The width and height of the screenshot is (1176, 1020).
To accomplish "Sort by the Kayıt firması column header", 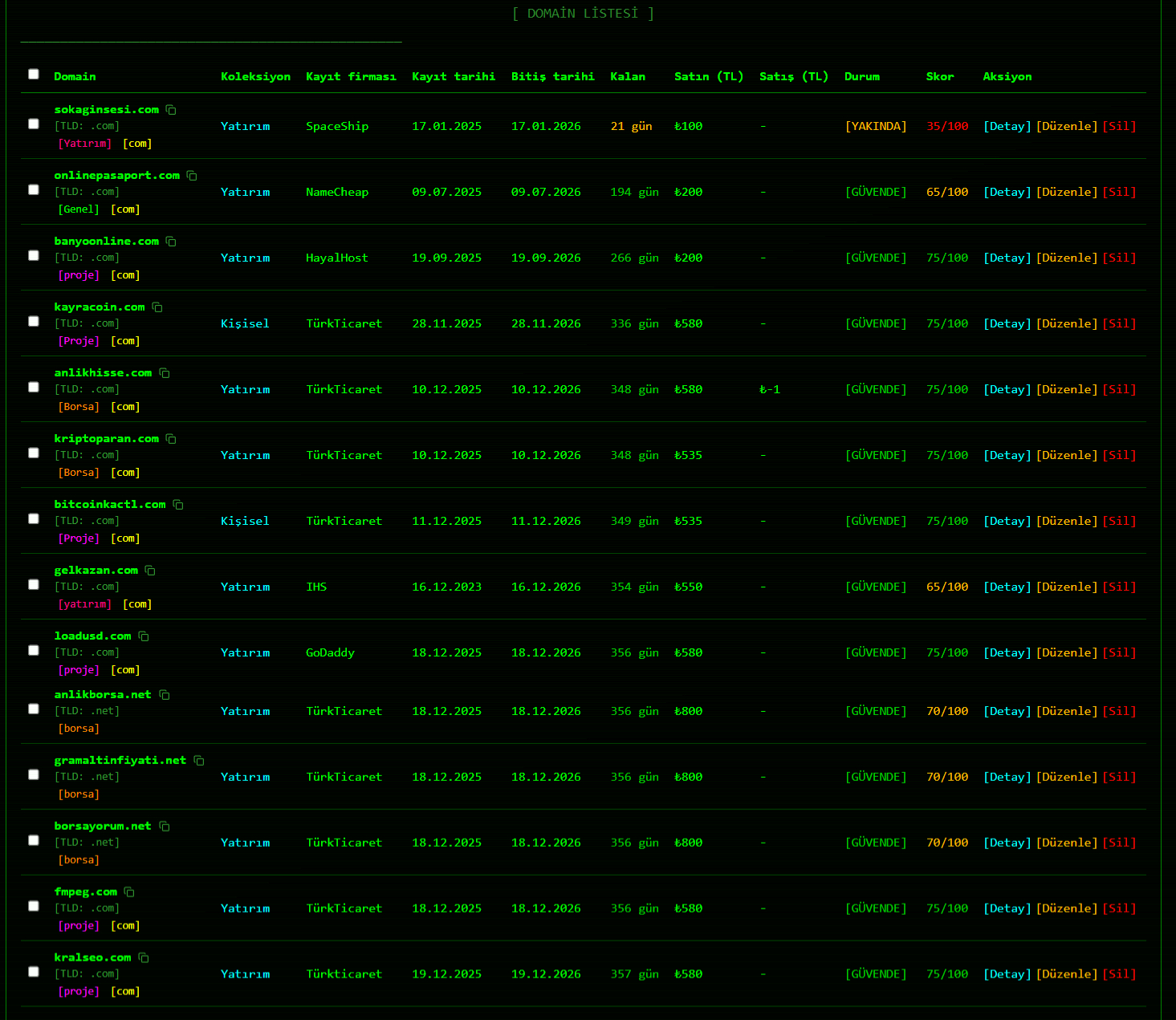I will (351, 77).
